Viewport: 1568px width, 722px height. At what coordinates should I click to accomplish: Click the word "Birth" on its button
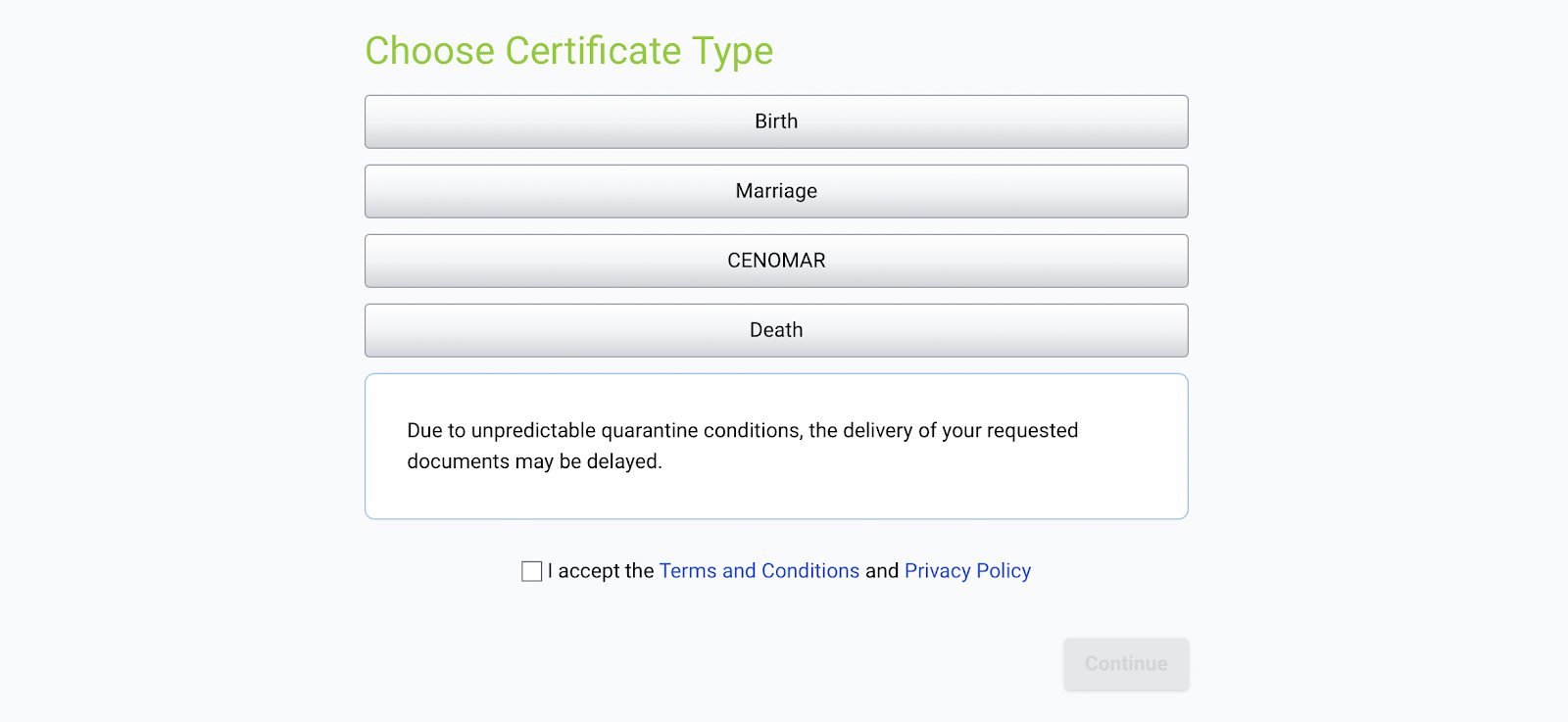(x=776, y=121)
